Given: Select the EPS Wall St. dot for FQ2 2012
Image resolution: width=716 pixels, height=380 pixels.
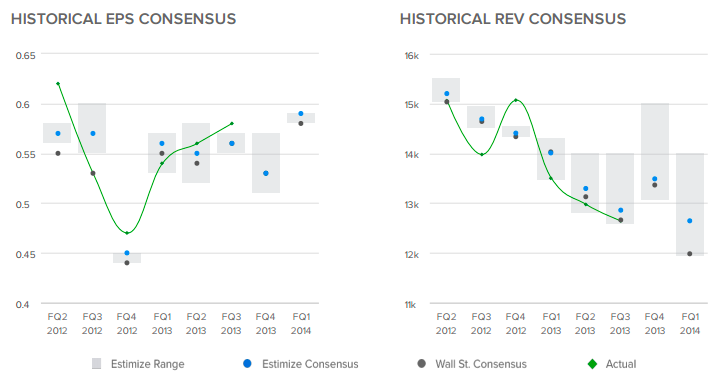Looking at the screenshot, I should click(x=58, y=153).
